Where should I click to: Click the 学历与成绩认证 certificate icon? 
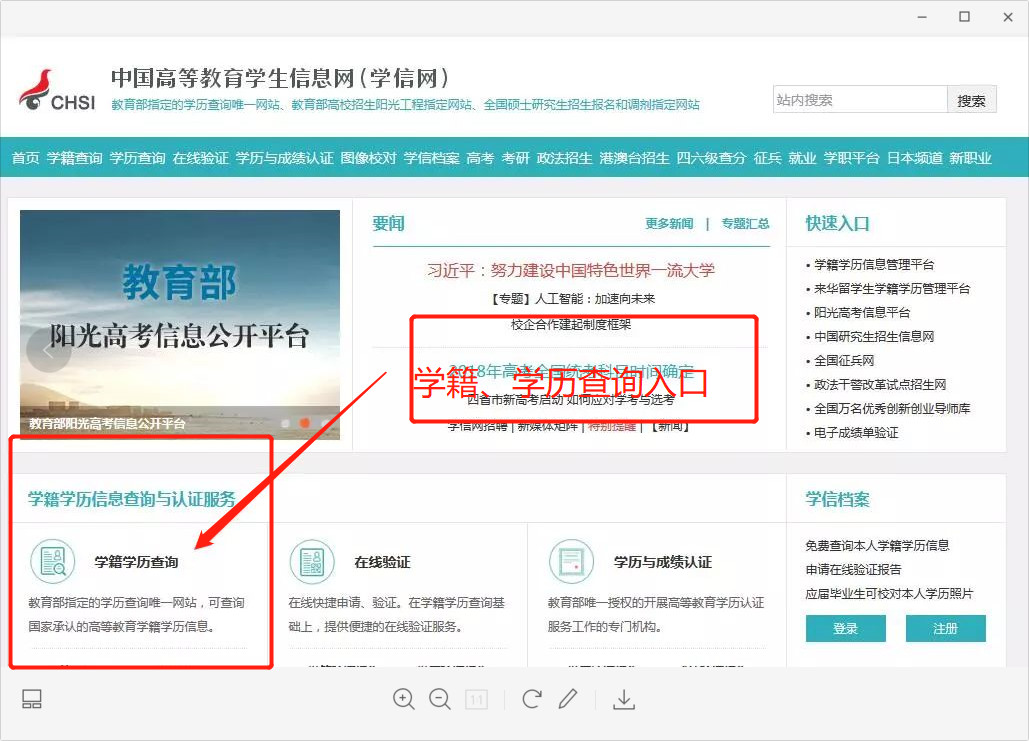point(572,561)
